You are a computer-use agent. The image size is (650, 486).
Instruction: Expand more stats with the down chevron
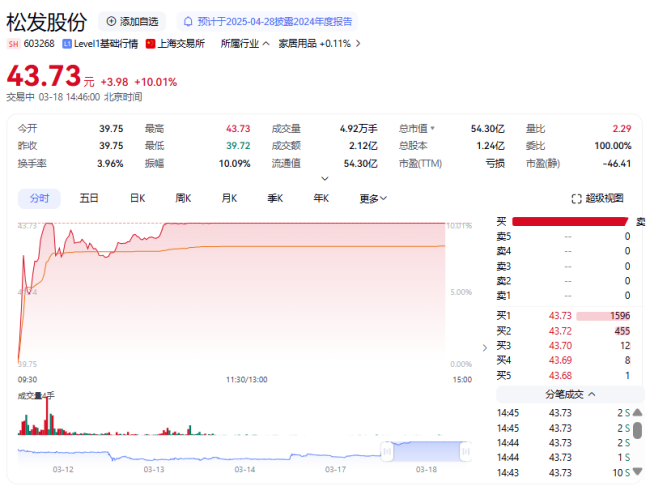(325, 179)
